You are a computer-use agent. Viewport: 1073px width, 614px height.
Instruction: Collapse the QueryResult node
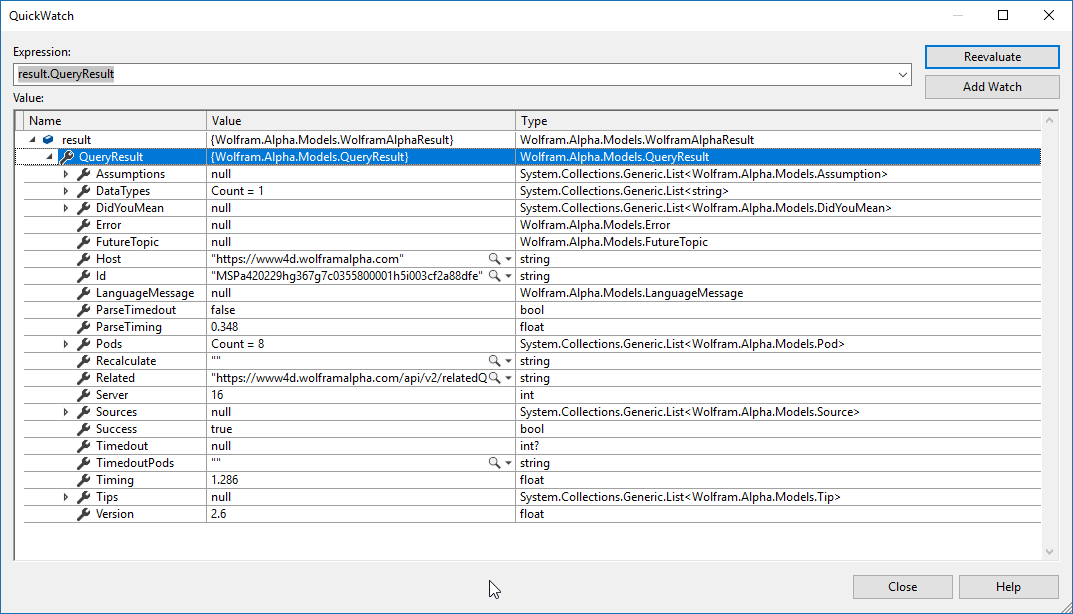(49, 157)
